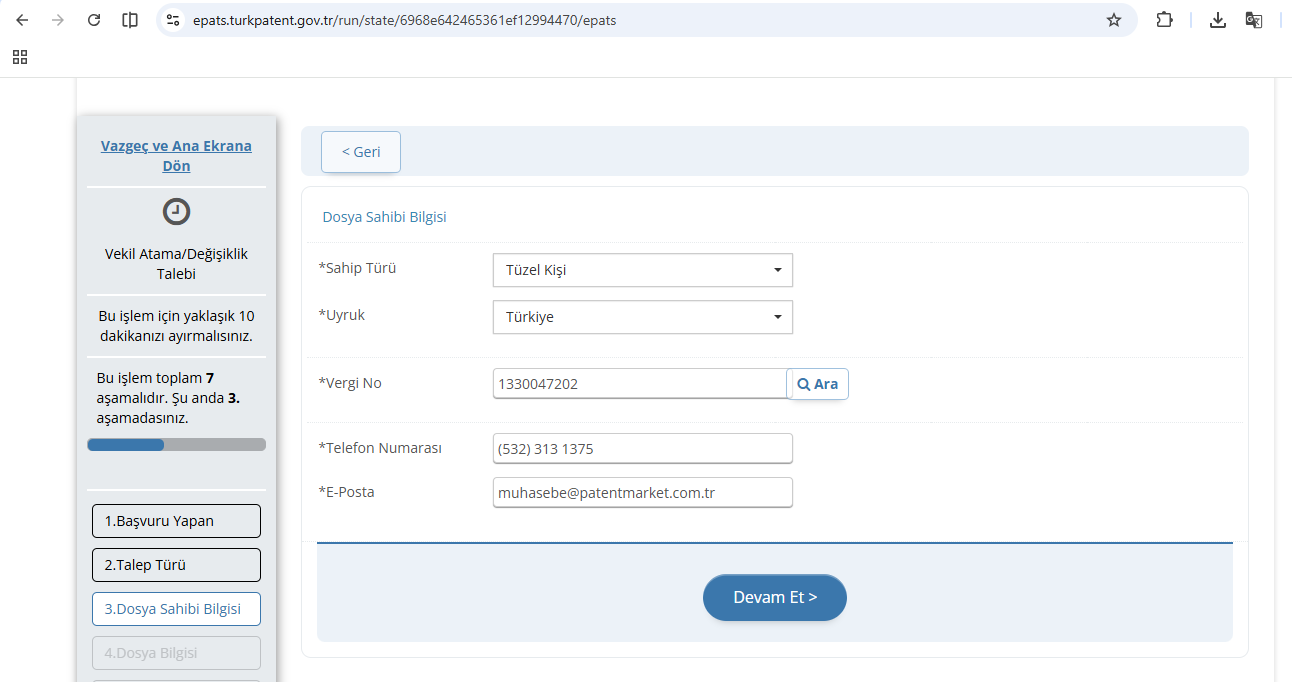The width and height of the screenshot is (1292, 682).
Task: Click into the Vergi No field
Action: 640,384
